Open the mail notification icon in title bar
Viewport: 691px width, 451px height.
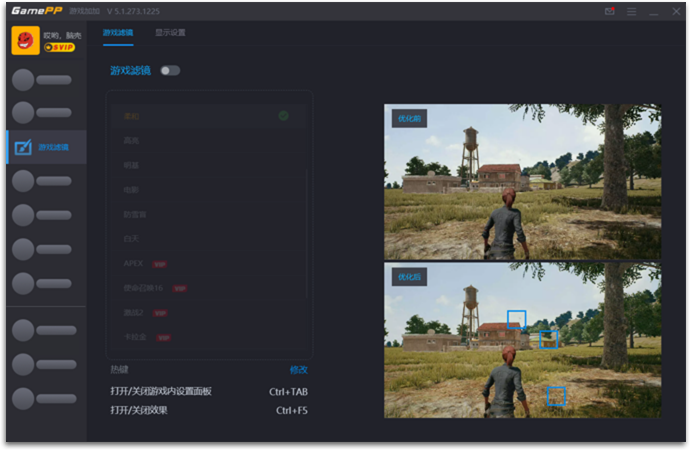coord(609,11)
